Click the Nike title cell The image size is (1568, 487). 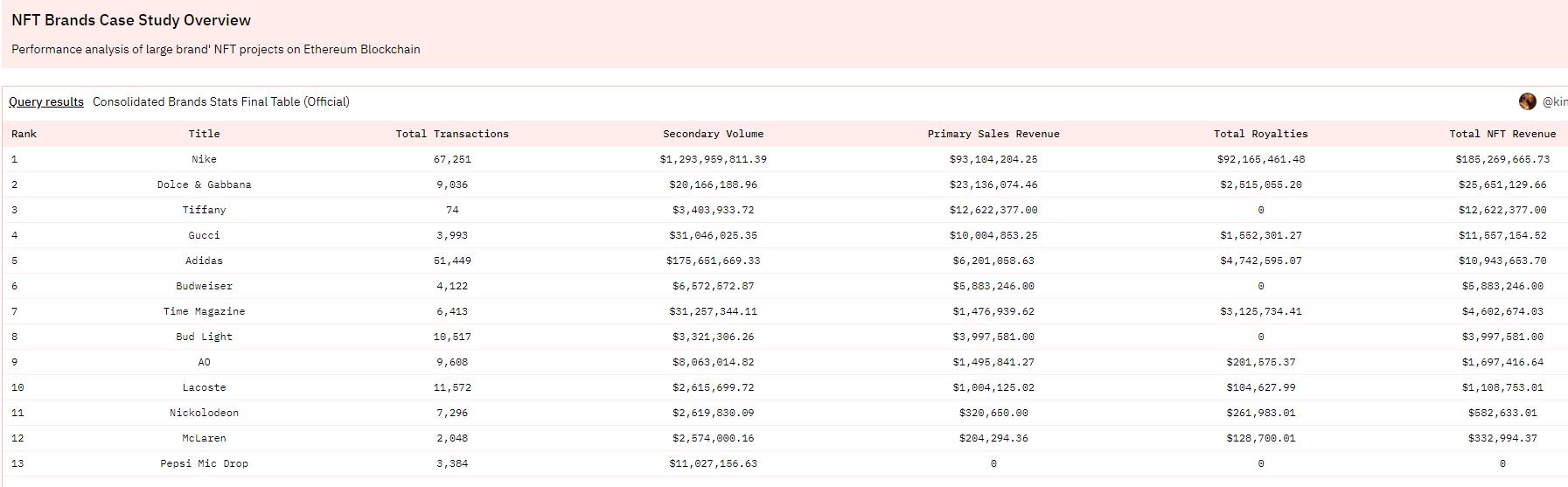[x=204, y=159]
